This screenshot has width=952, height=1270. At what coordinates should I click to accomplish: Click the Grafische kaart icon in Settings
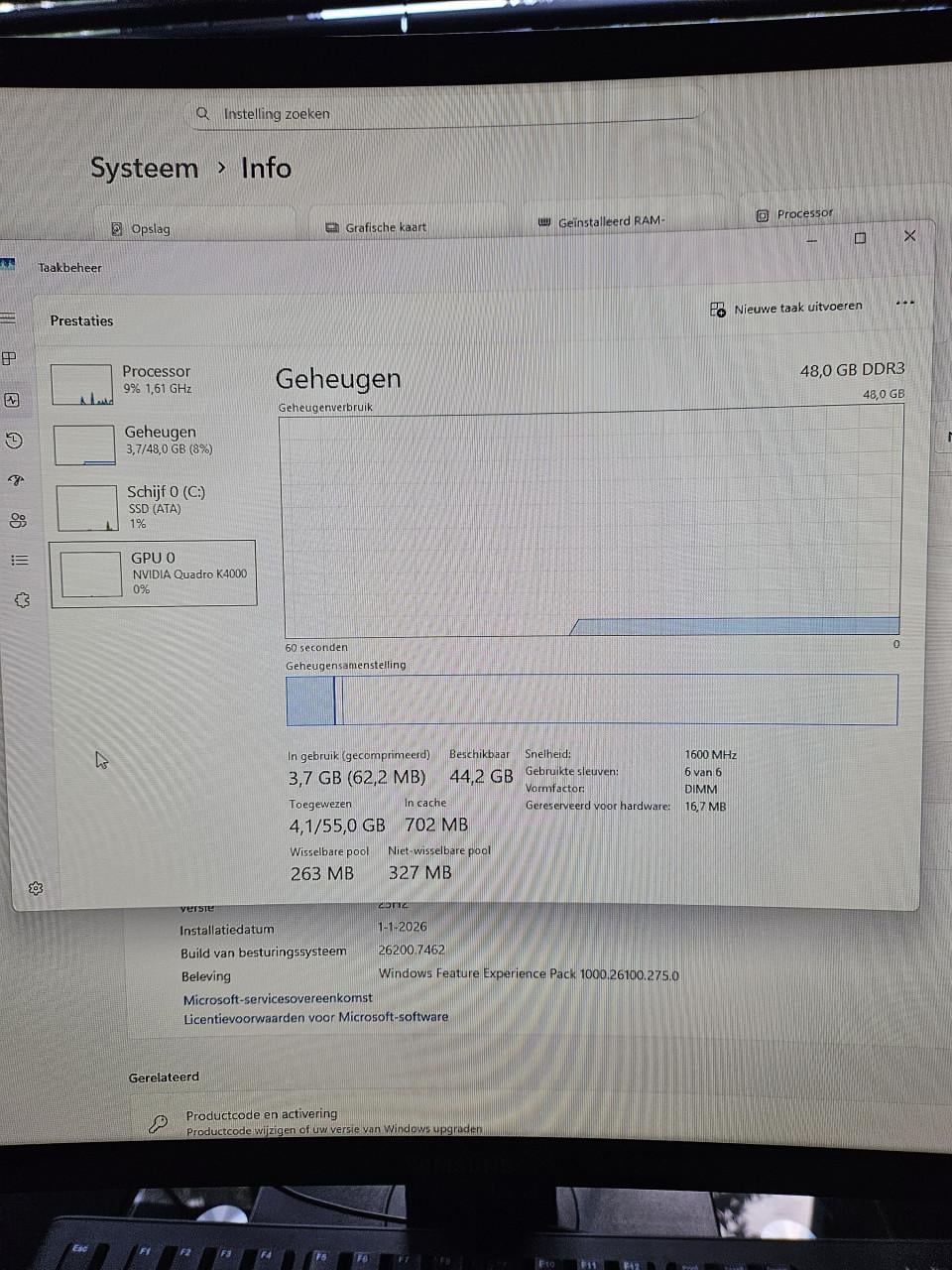click(x=332, y=228)
